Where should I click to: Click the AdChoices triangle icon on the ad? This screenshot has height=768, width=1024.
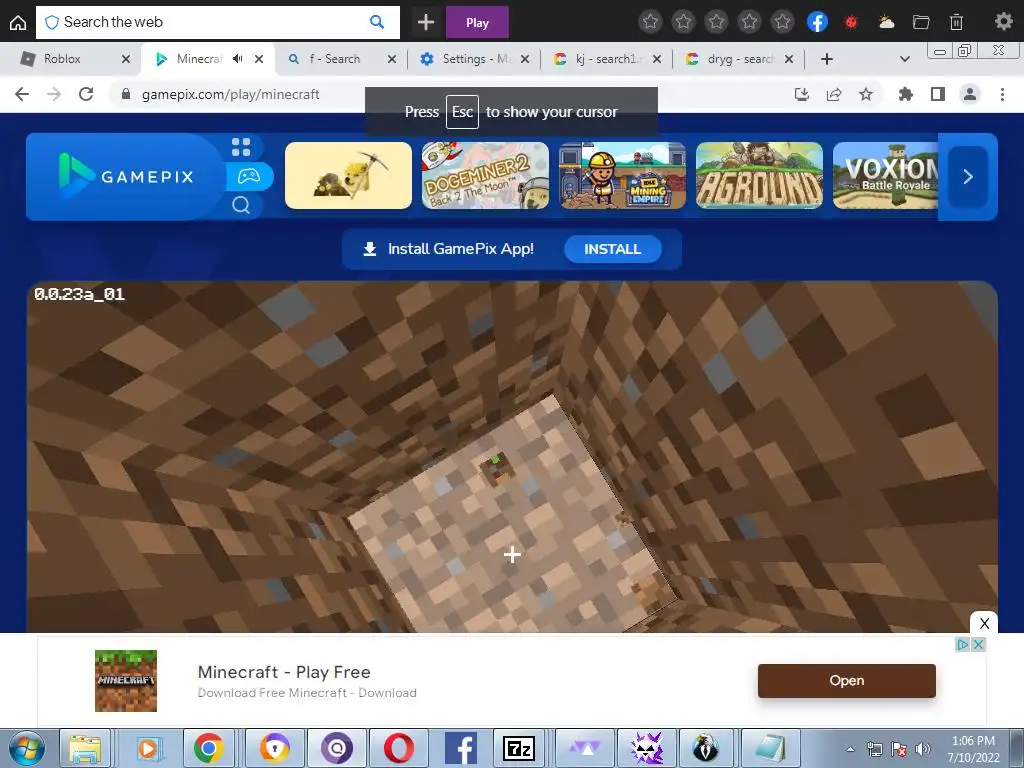962,645
